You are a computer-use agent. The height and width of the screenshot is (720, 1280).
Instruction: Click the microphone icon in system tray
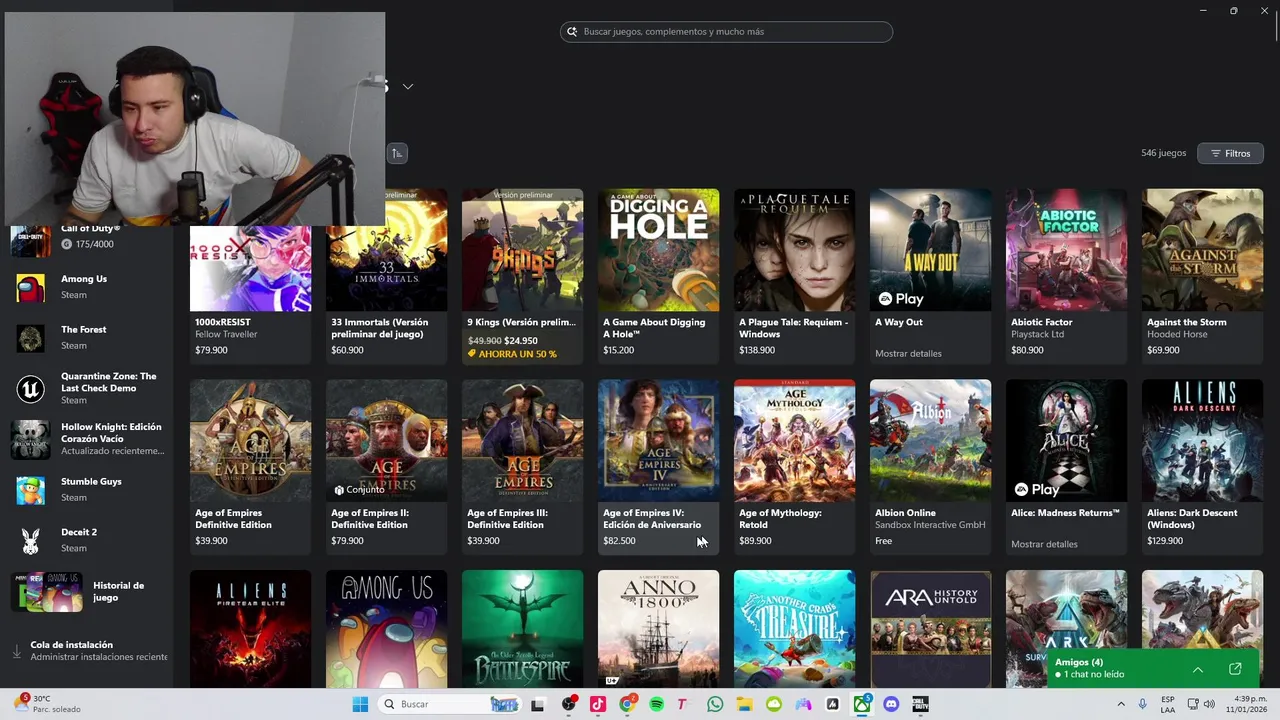(1142, 704)
